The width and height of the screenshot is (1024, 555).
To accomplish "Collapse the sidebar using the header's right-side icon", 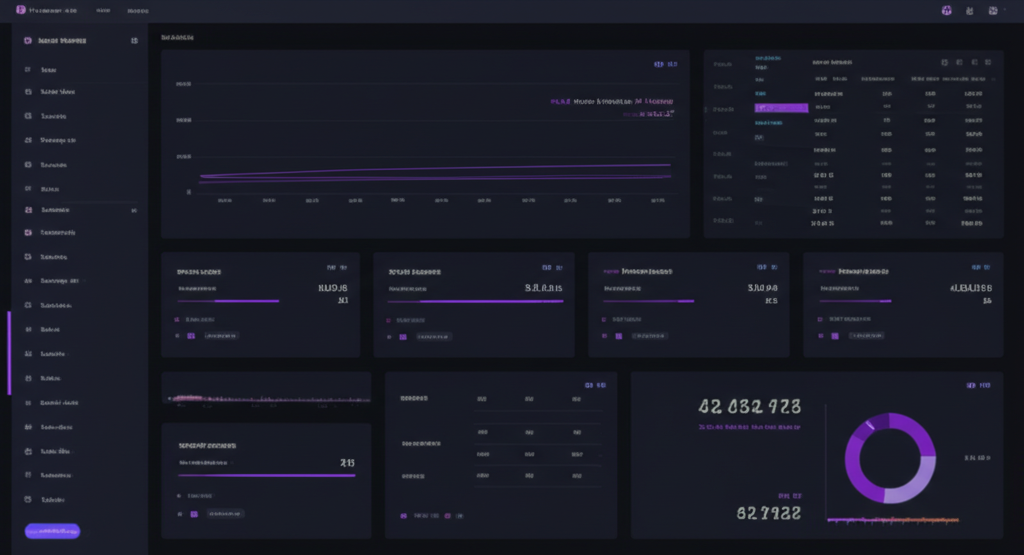I will [x=134, y=41].
